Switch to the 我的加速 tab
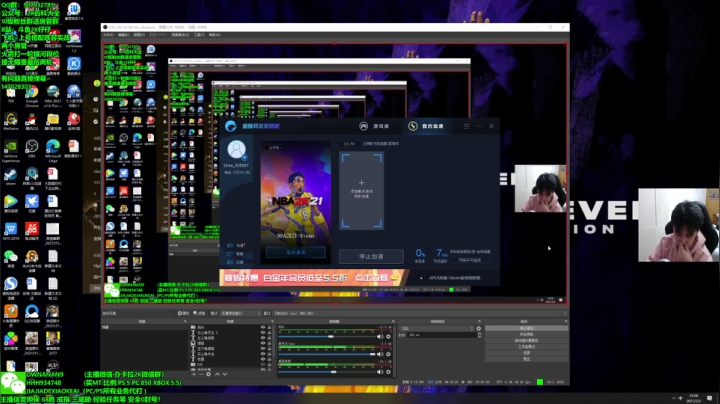The image size is (720, 404). [x=426, y=126]
